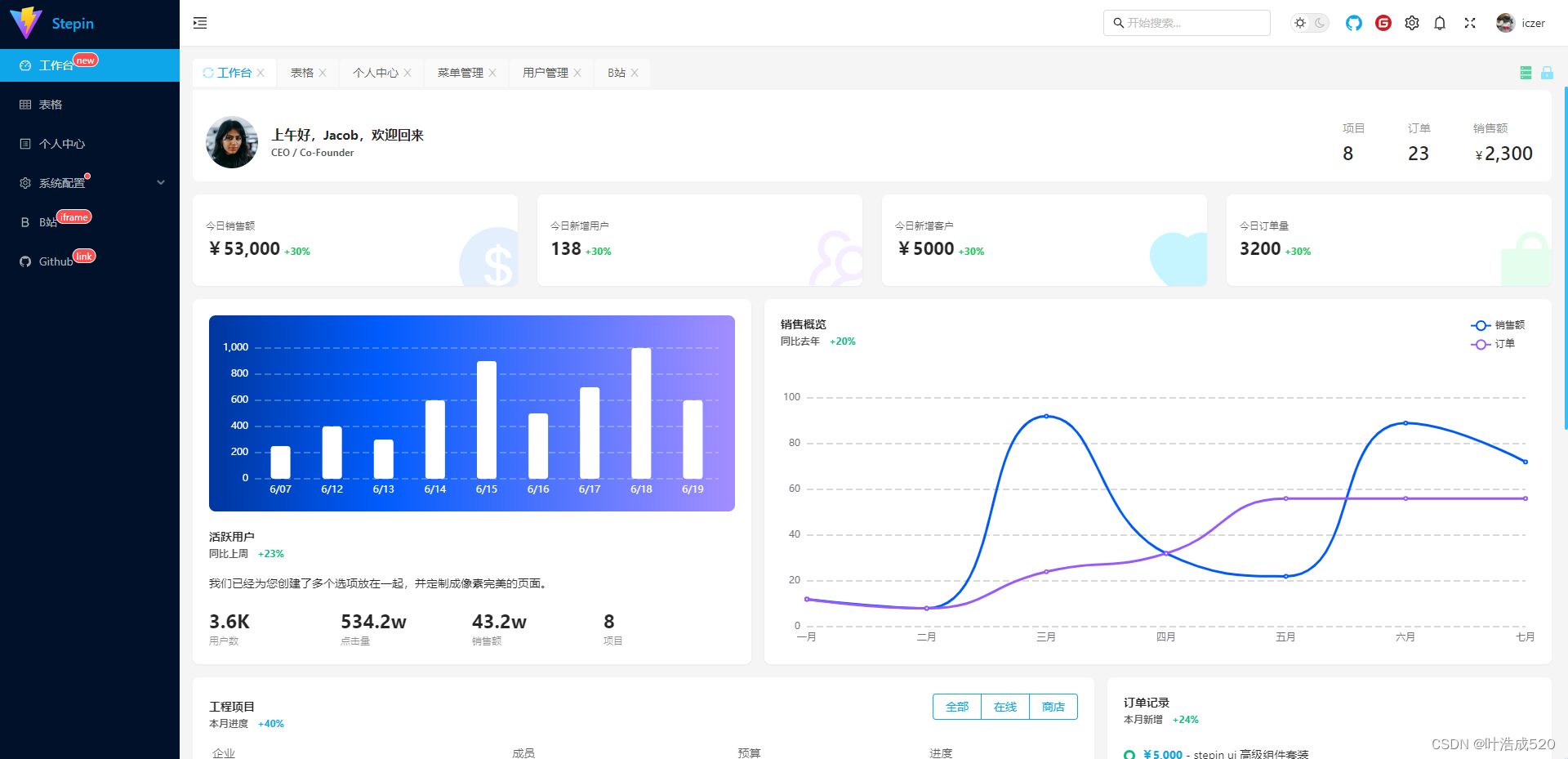This screenshot has width=1568, height=759.
Task: Click the 活跃用户 heading
Action: pos(232,537)
